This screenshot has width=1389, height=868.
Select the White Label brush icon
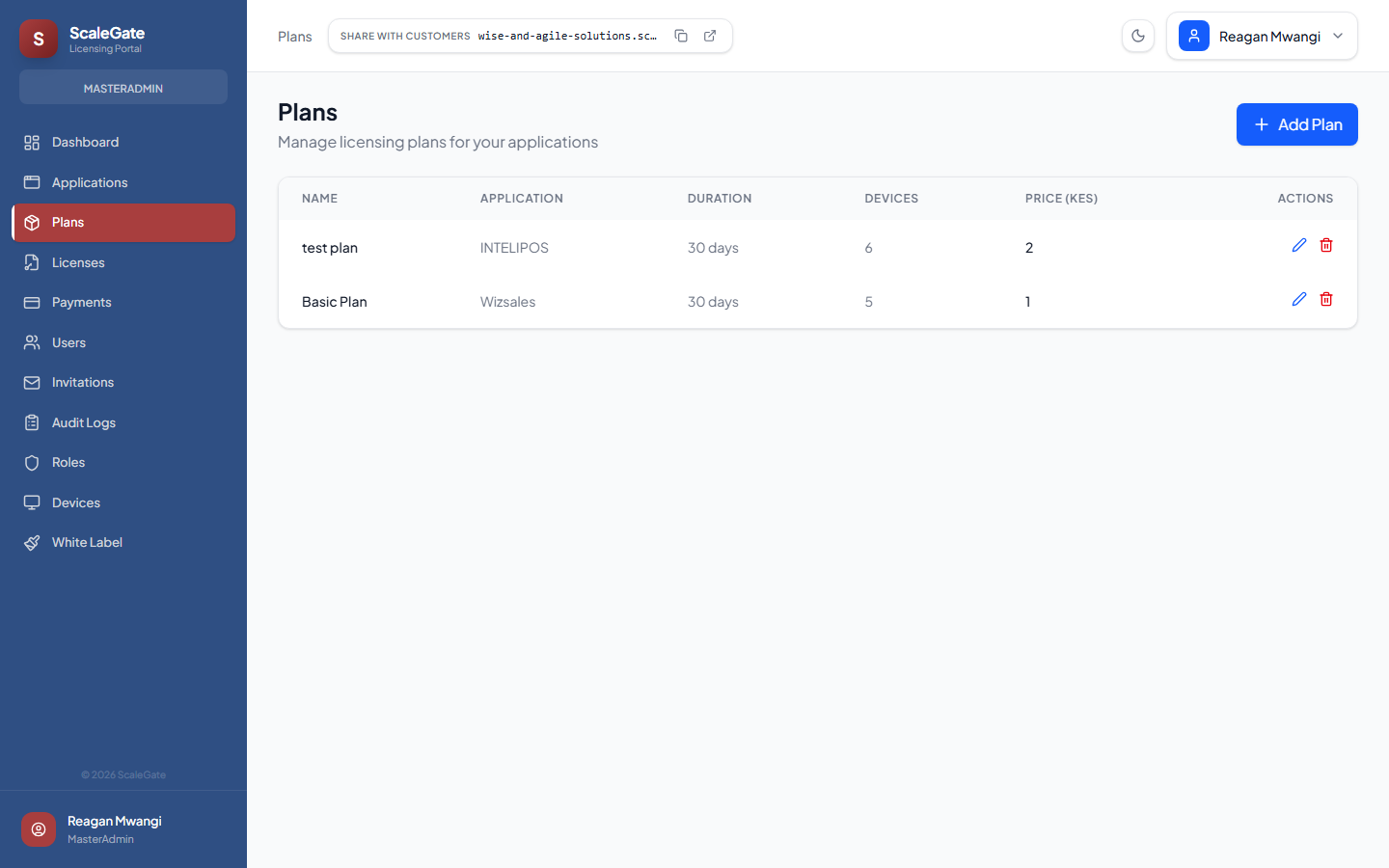[x=32, y=542]
